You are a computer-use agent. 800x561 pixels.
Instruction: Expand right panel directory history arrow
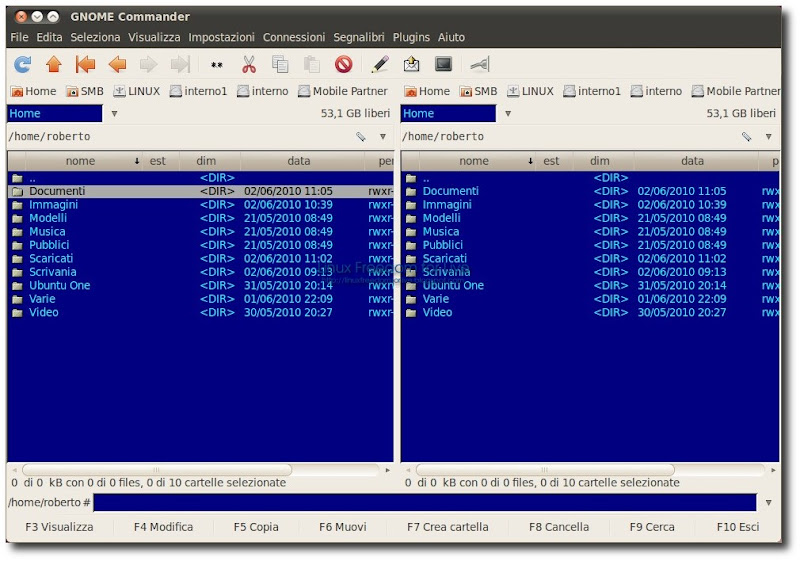click(x=768, y=137)
